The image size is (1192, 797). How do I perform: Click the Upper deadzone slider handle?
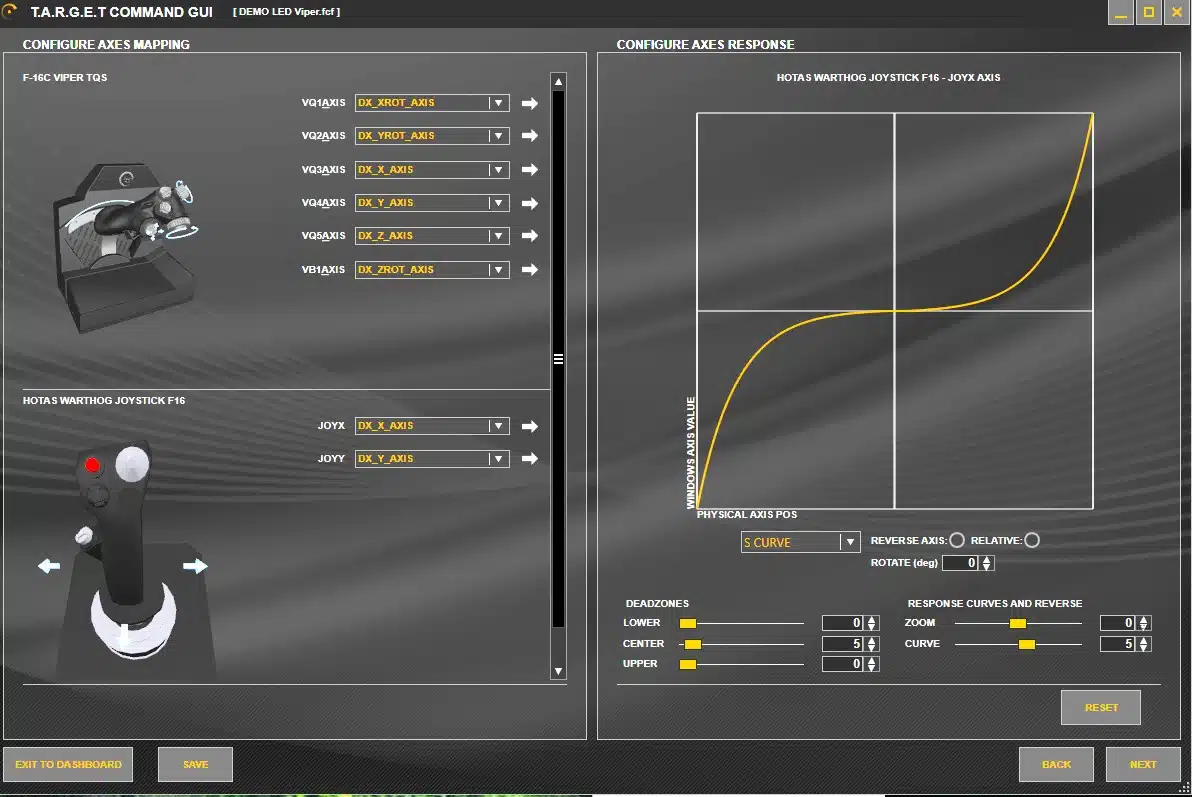[x=688, y=664]
